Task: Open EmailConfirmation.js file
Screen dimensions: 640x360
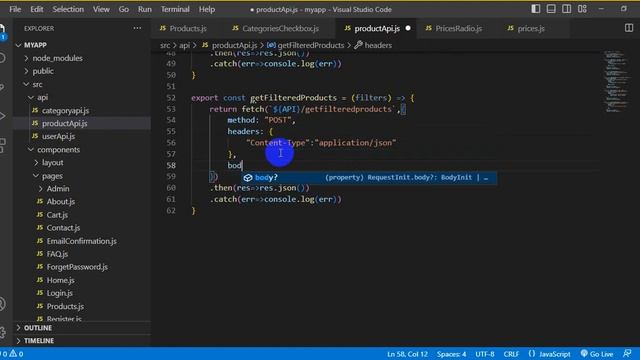Action: (x=81, y=241)
